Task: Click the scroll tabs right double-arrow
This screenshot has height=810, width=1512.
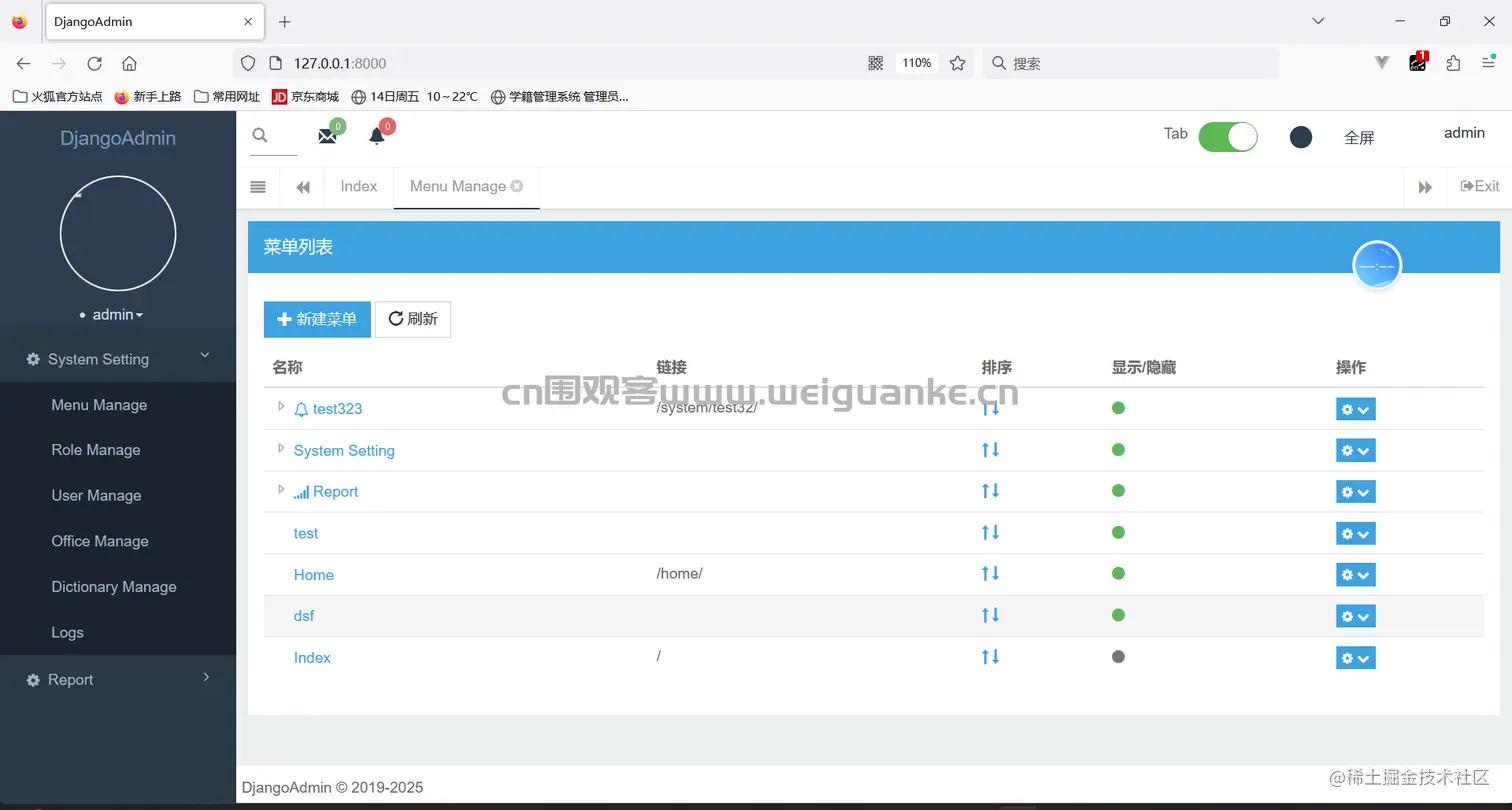Action: coord(1425,187)
